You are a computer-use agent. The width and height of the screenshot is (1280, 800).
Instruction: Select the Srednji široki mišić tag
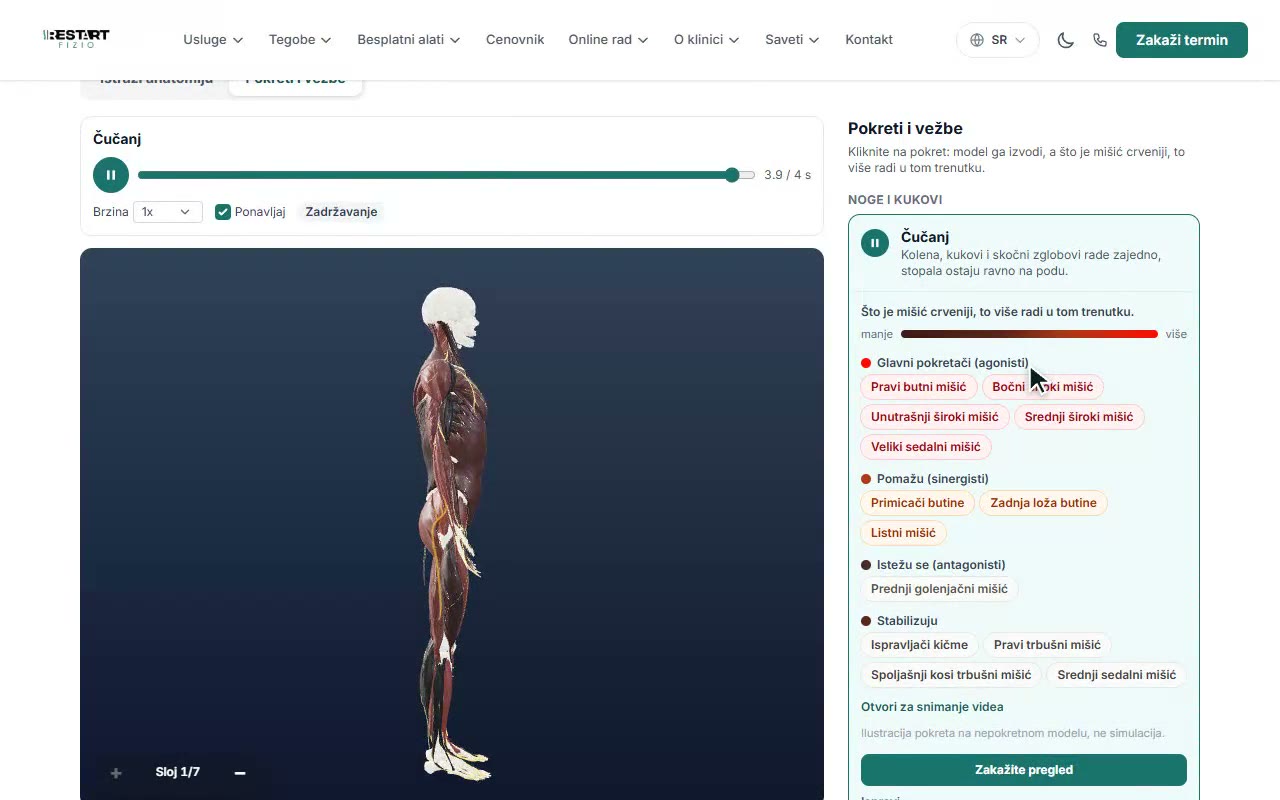(x=1079, y=417)
